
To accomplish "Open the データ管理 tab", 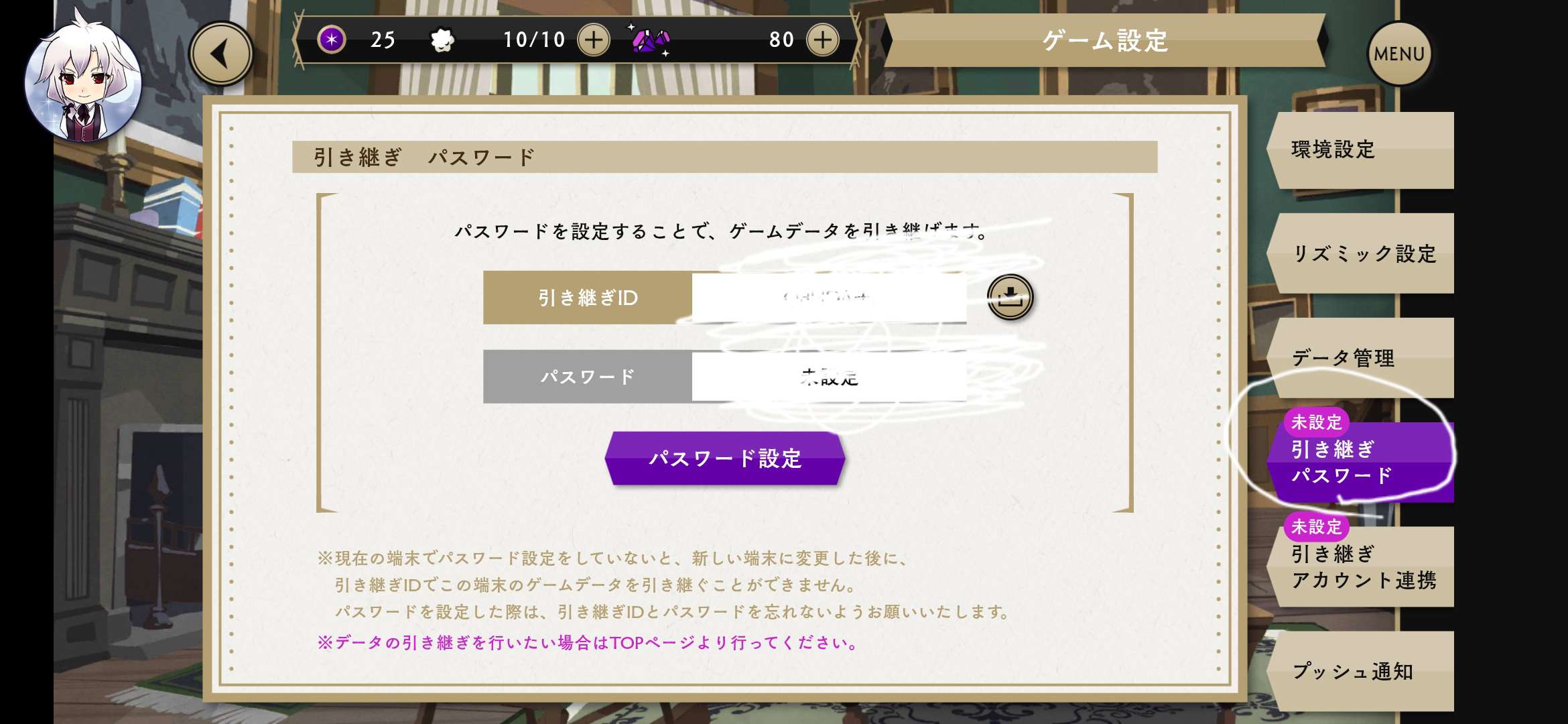I will point(1360,358).
